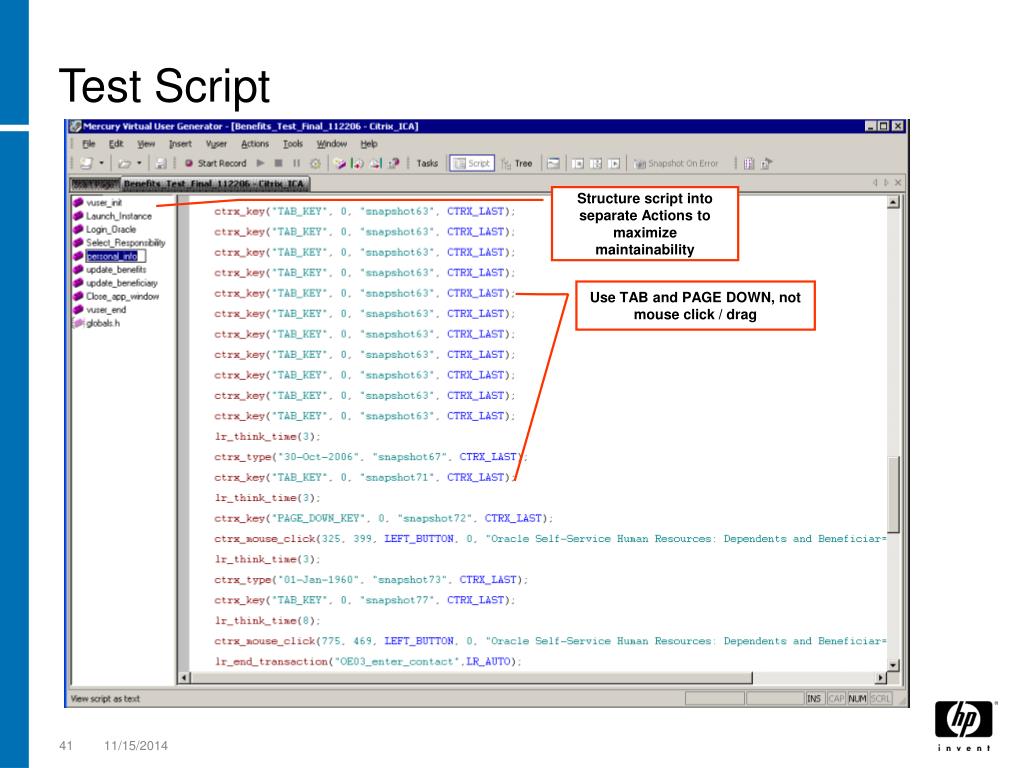This screenshot has width=1024, height=768.
Task: Click the grid icon right of Snapshot On Error
Action: [x=749, y=163]
